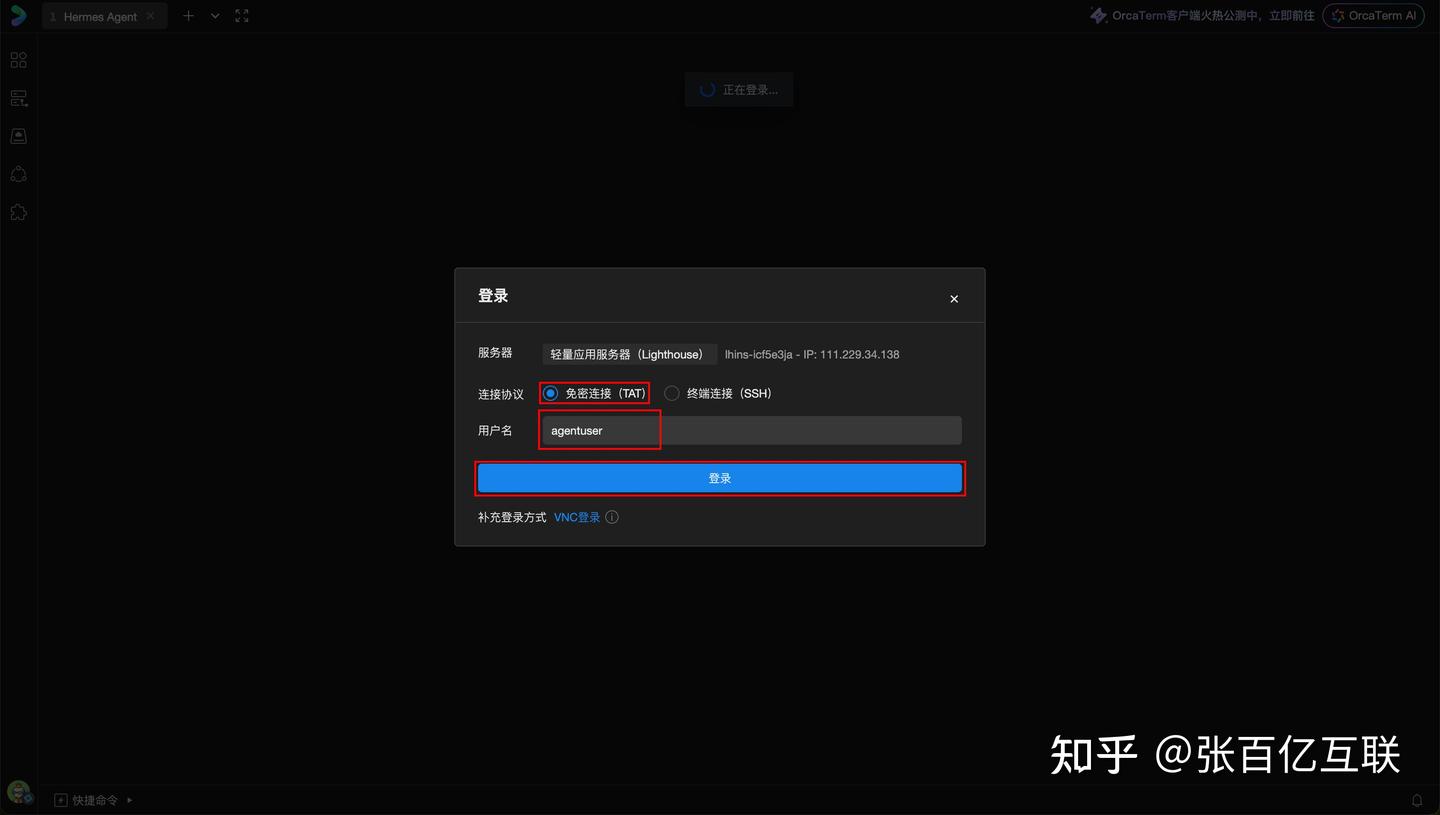Open VNC登录 as an alternate login method

pyautogui.click(x=576, y=517)
